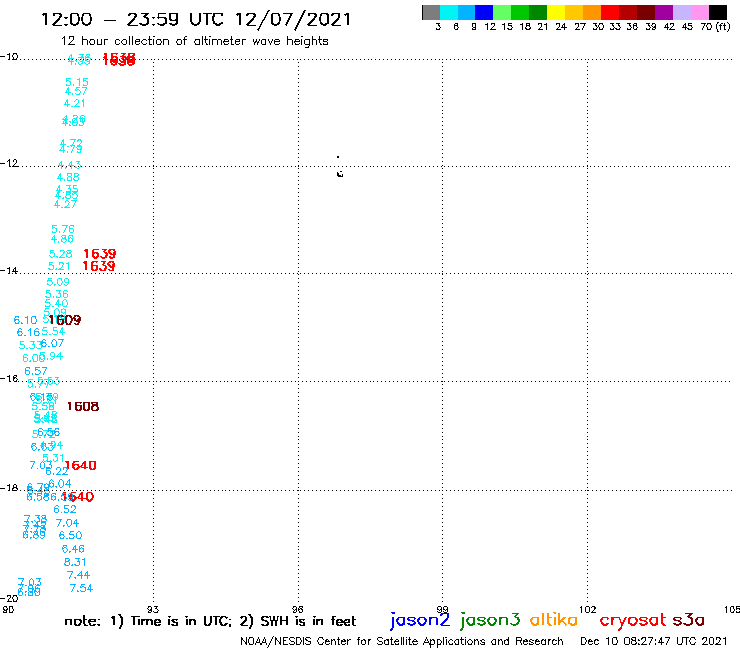Click the latitude axis label -16
The image size is (740, 650).
pos(9,379)
